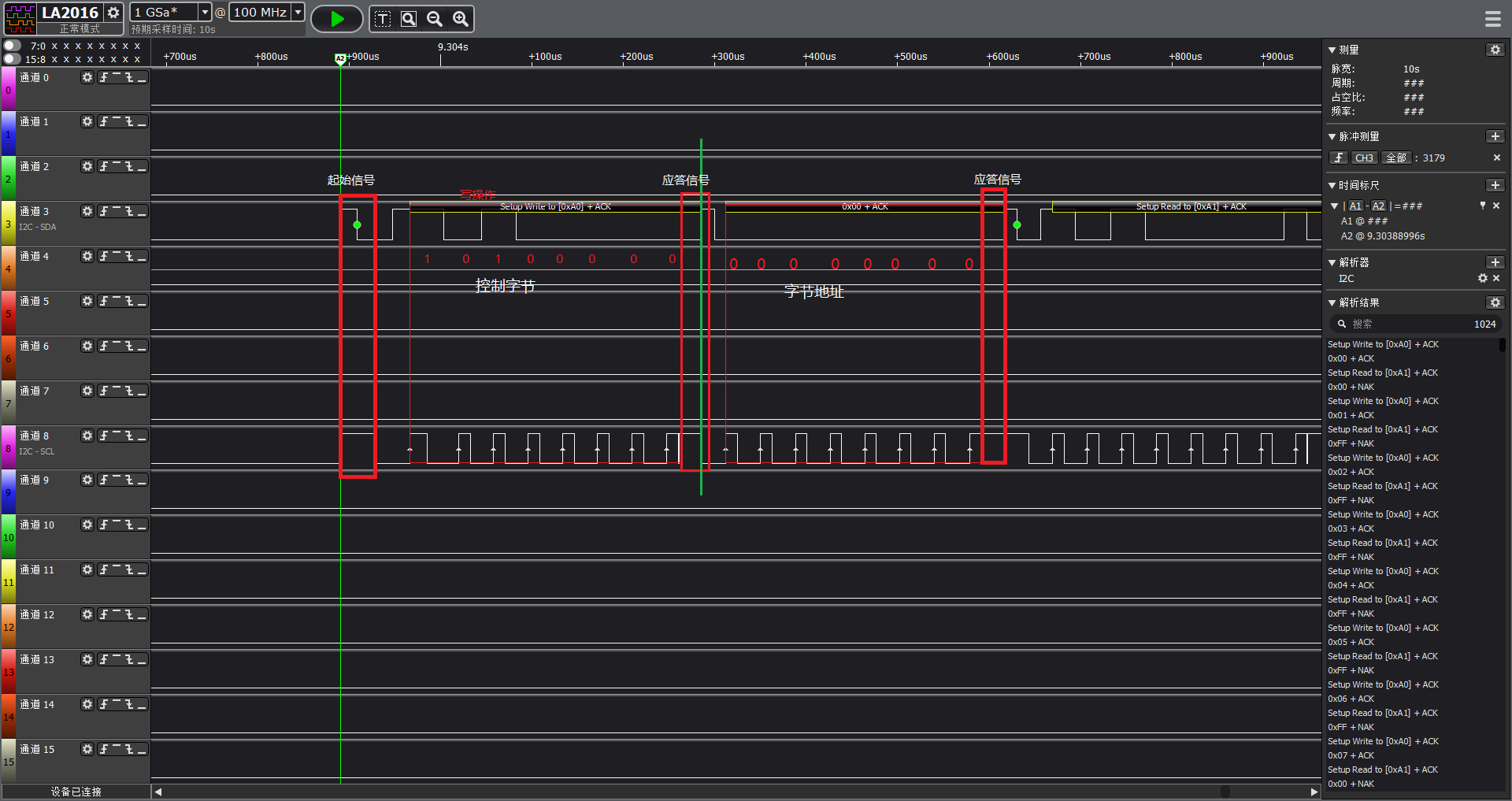Set low-level trigger on 通道 14
Image resolution: width=1512 pixels, height=801 pixels.
(x=142, y=705)
